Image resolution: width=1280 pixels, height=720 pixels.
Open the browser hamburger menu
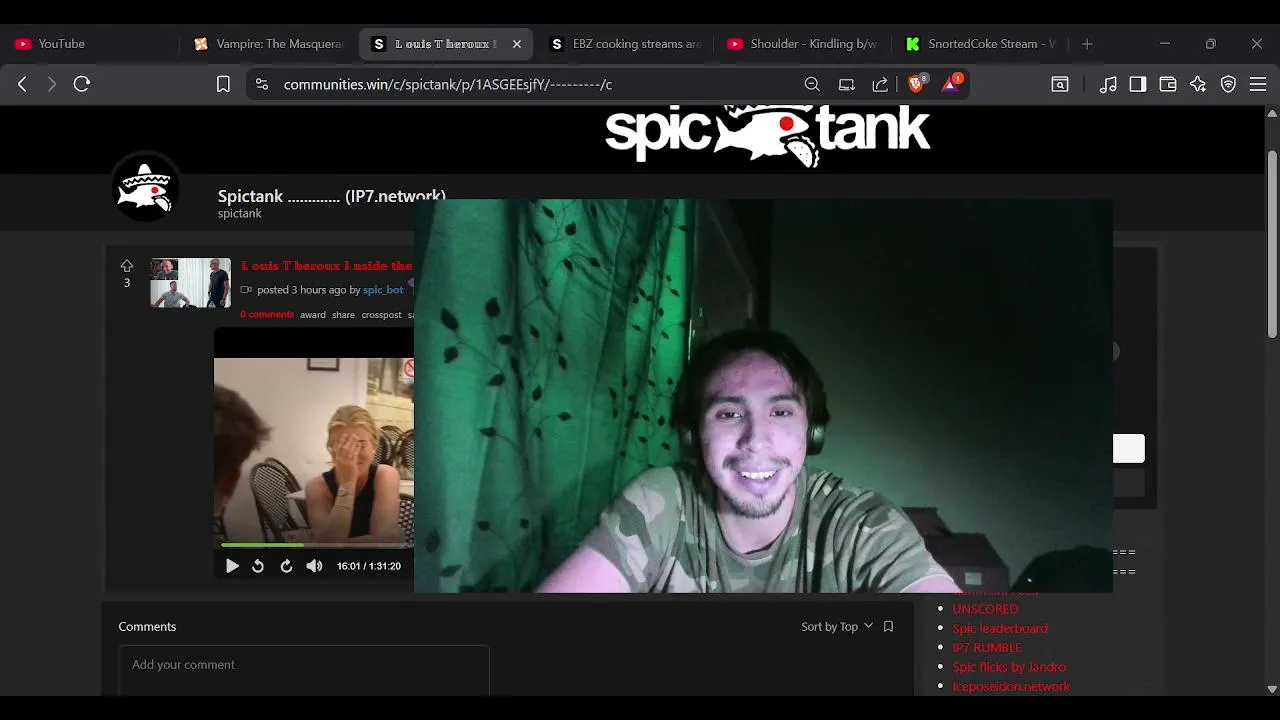(x=1258, y=84)
